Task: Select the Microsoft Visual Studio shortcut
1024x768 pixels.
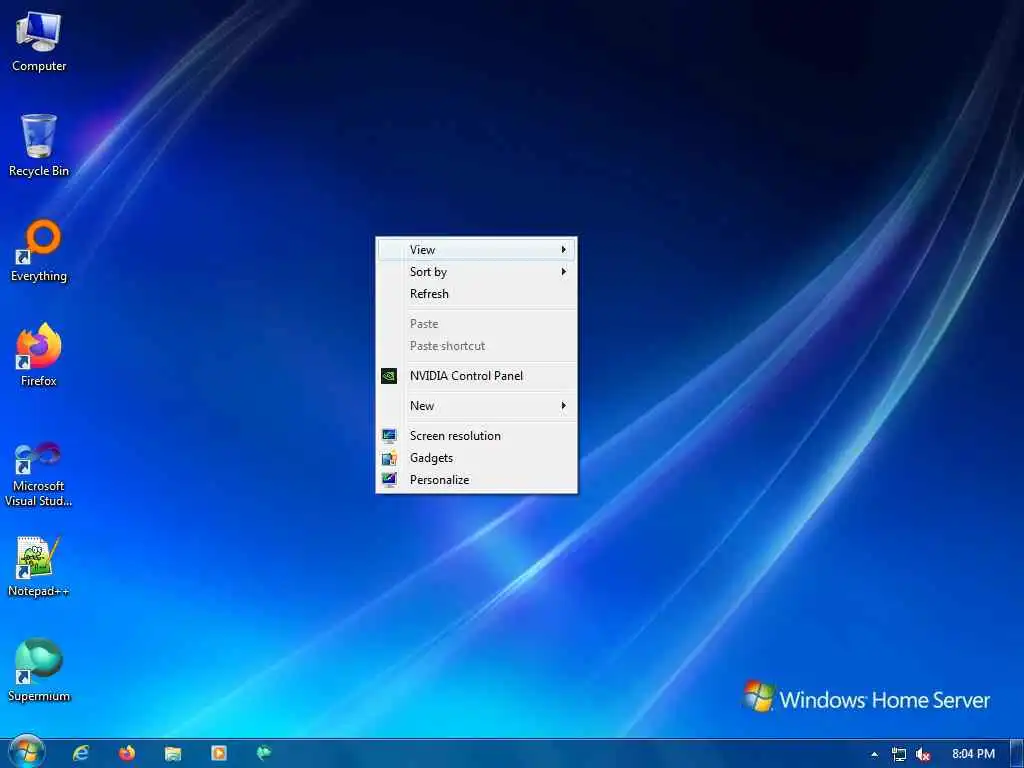Action: tap(39, 475)
